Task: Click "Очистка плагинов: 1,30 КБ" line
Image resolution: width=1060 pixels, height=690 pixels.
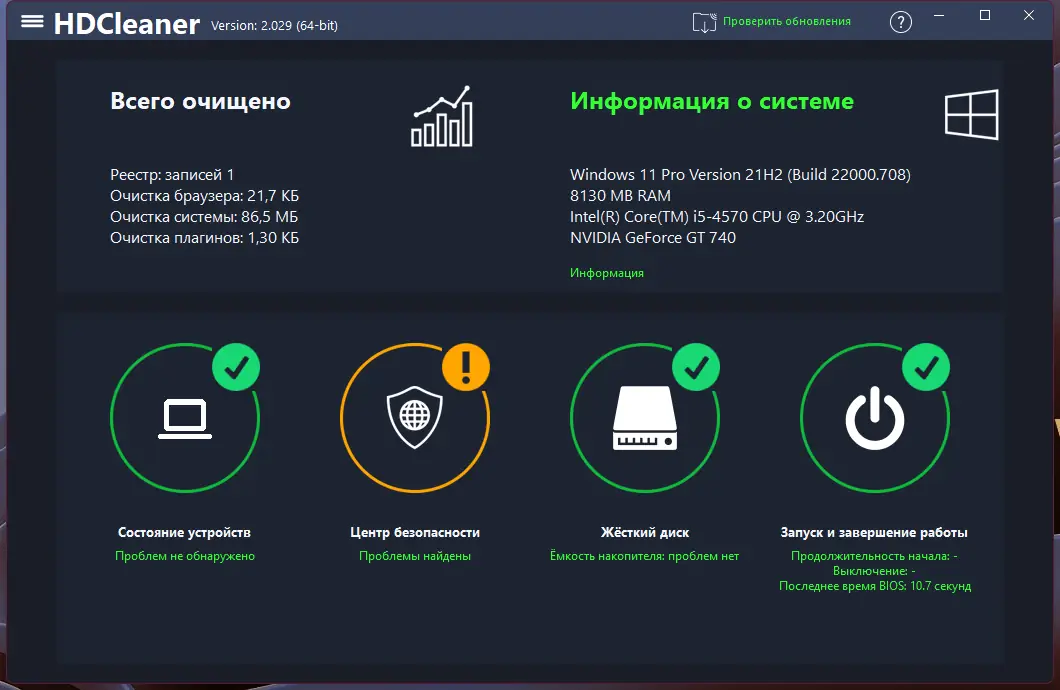Action: point(204,238)
